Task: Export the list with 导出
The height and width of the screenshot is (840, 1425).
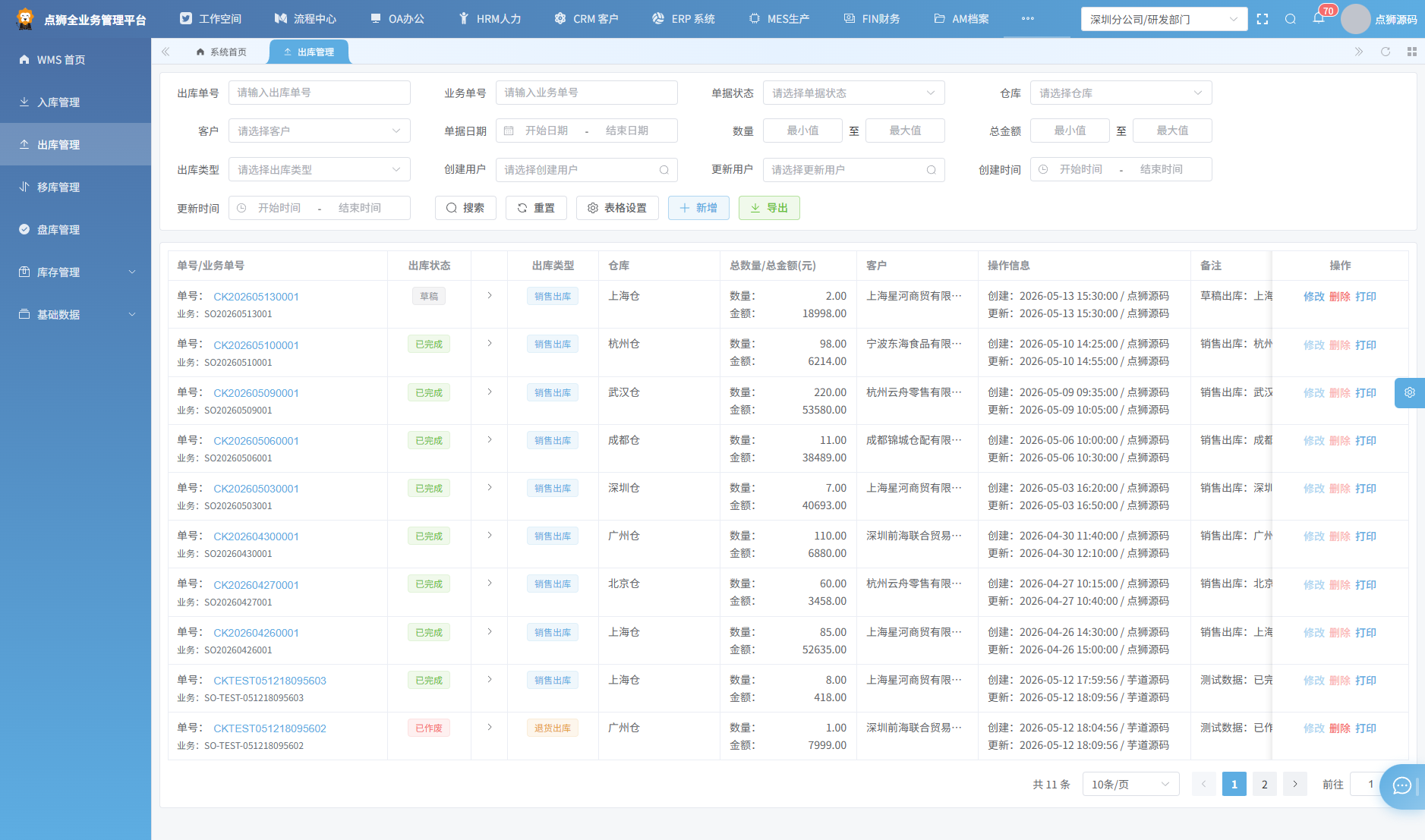Action: pyautogui.click(x=769, y=208)
